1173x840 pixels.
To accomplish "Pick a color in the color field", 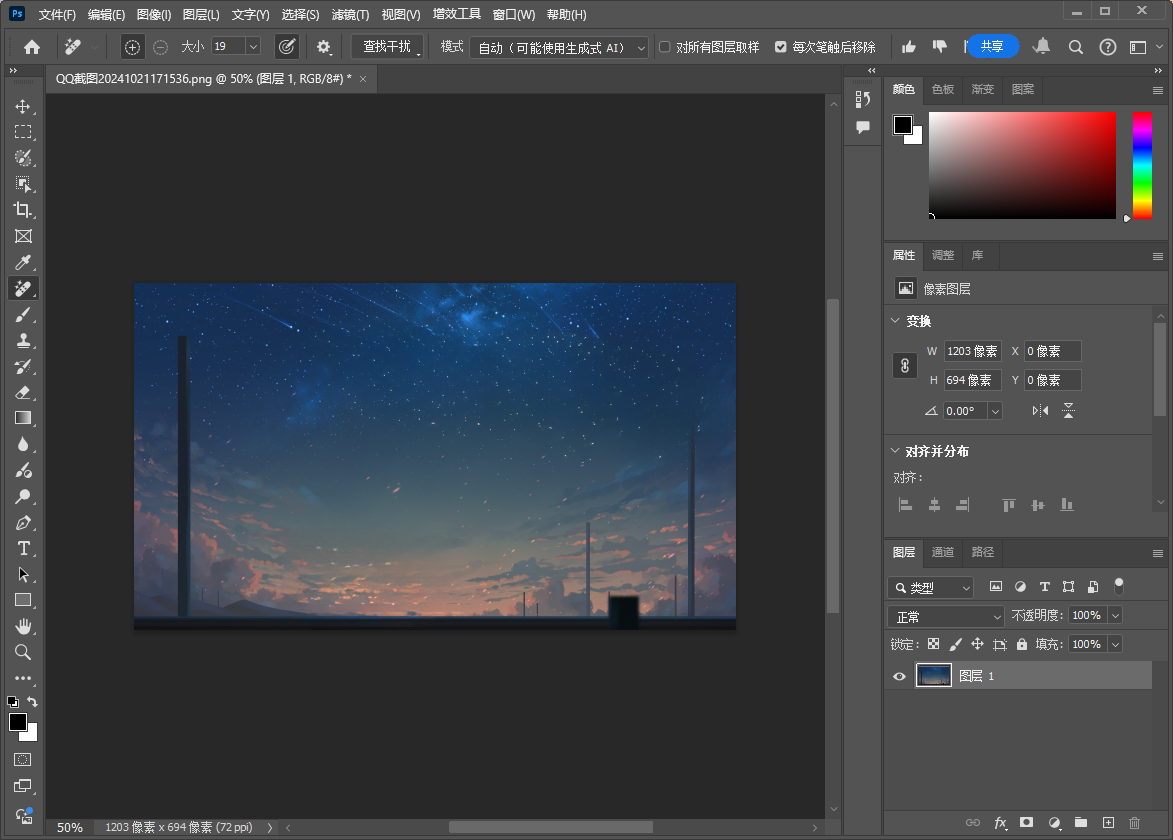I will pyautogui.click(x=1022, y=165).
